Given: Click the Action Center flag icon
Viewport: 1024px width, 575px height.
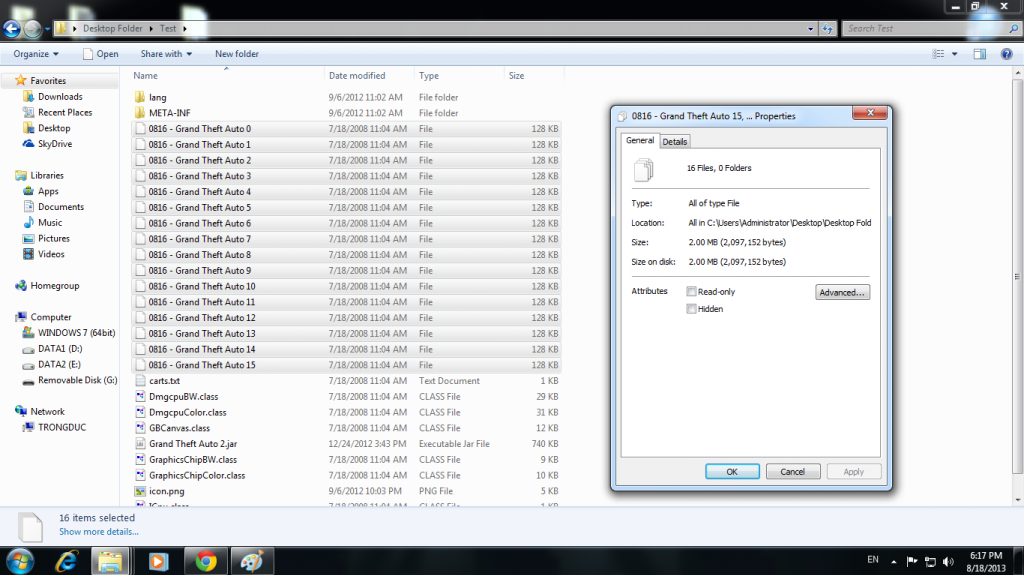Looking at the screenshot, I should point(912,561).
